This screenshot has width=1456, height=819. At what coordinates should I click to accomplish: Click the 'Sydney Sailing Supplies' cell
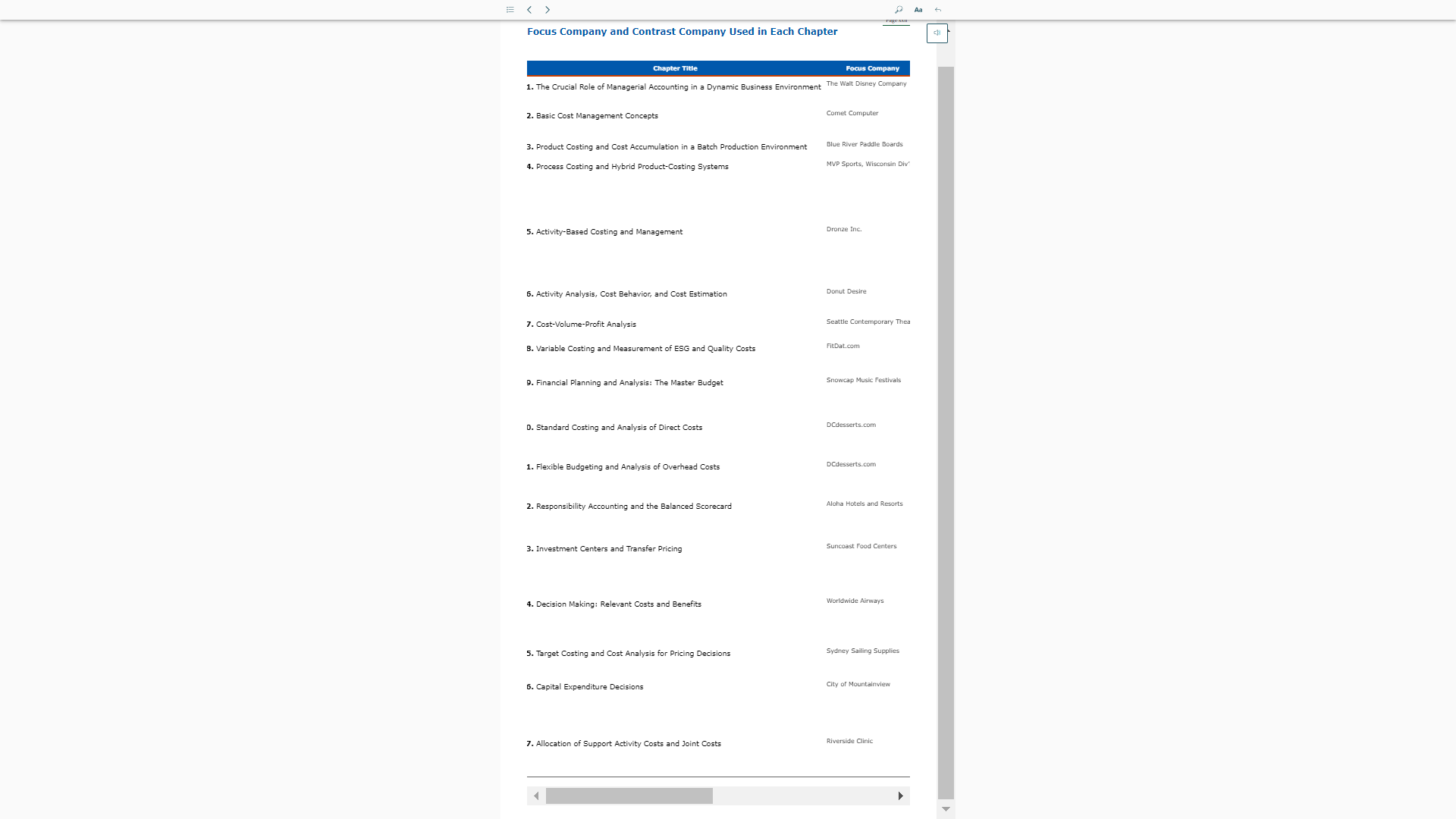click(863, 651)
